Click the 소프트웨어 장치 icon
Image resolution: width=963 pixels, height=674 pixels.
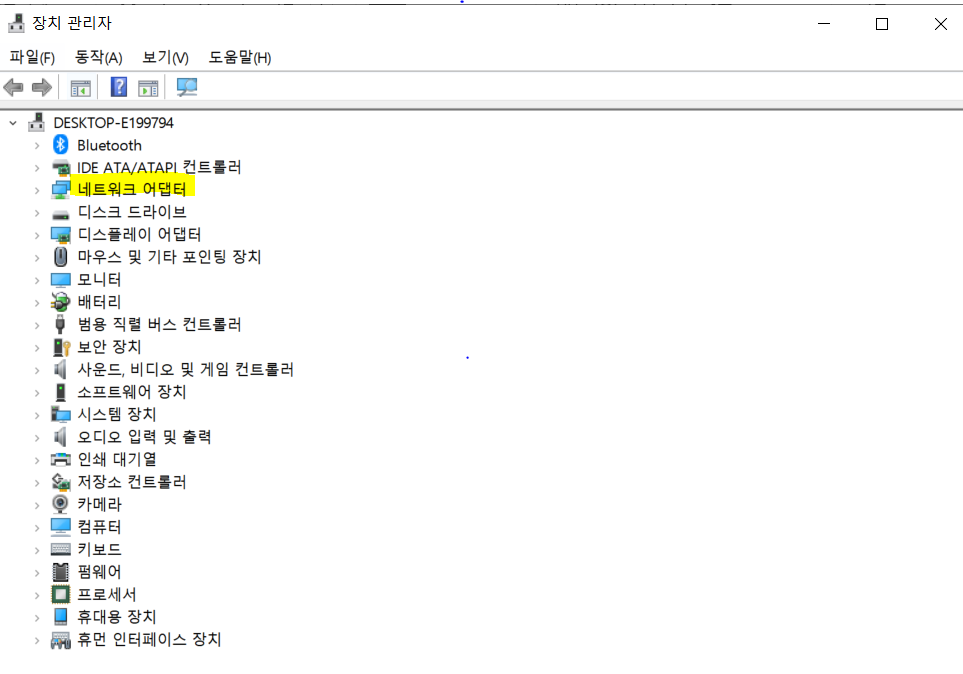[60, 392]
